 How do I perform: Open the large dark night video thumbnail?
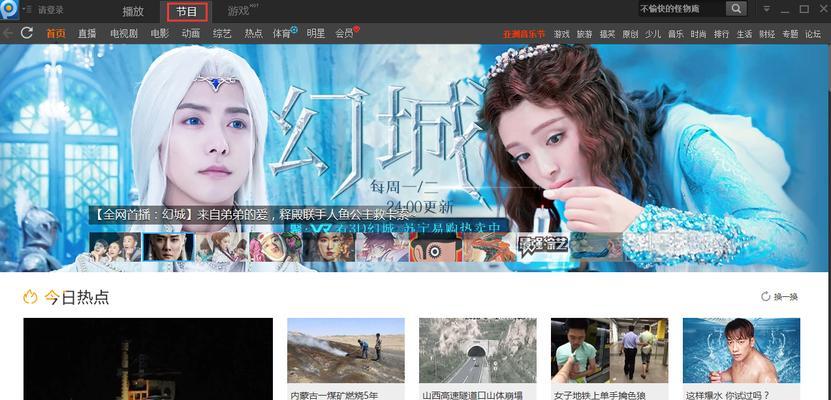click(x=148, y=359)
